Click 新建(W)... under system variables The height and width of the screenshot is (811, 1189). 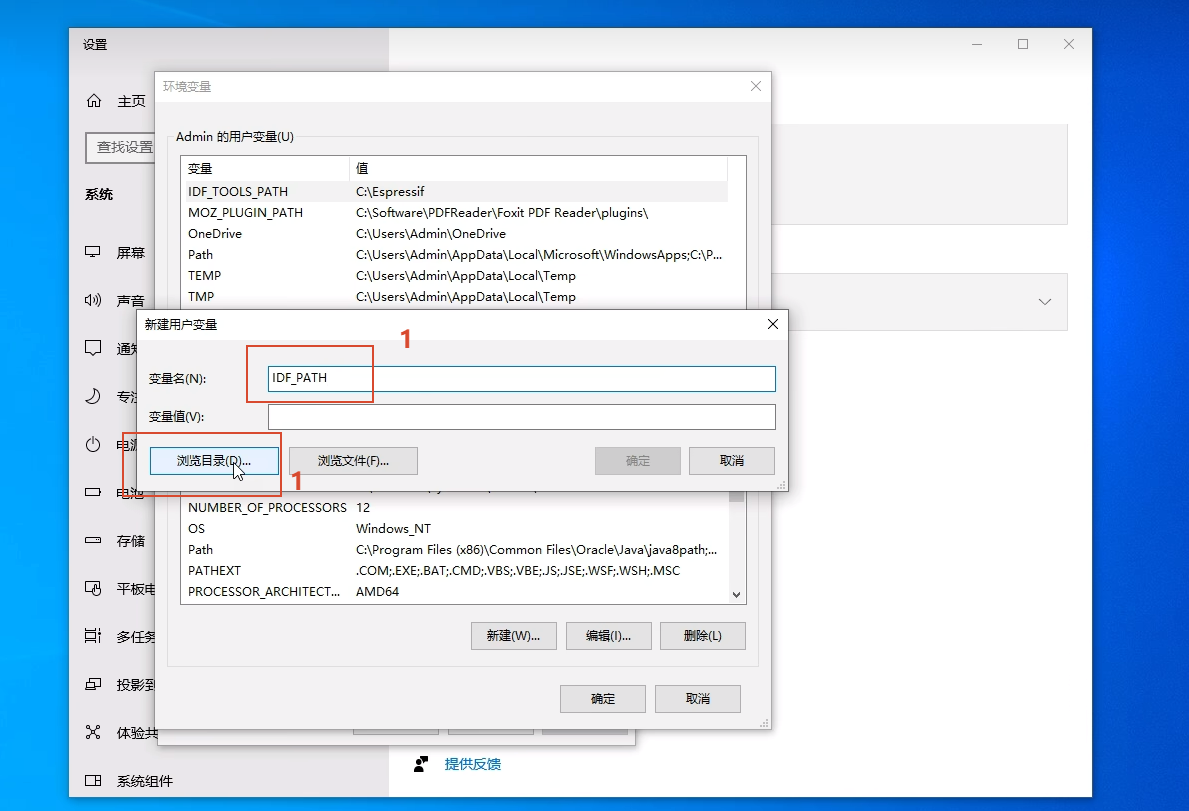[513, 636]
